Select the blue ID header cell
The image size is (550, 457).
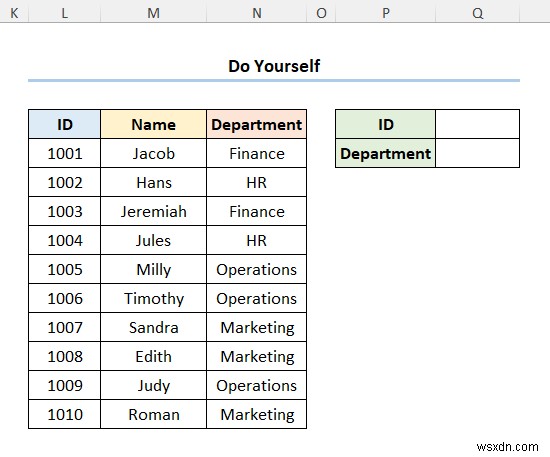[x=65, y=124]
